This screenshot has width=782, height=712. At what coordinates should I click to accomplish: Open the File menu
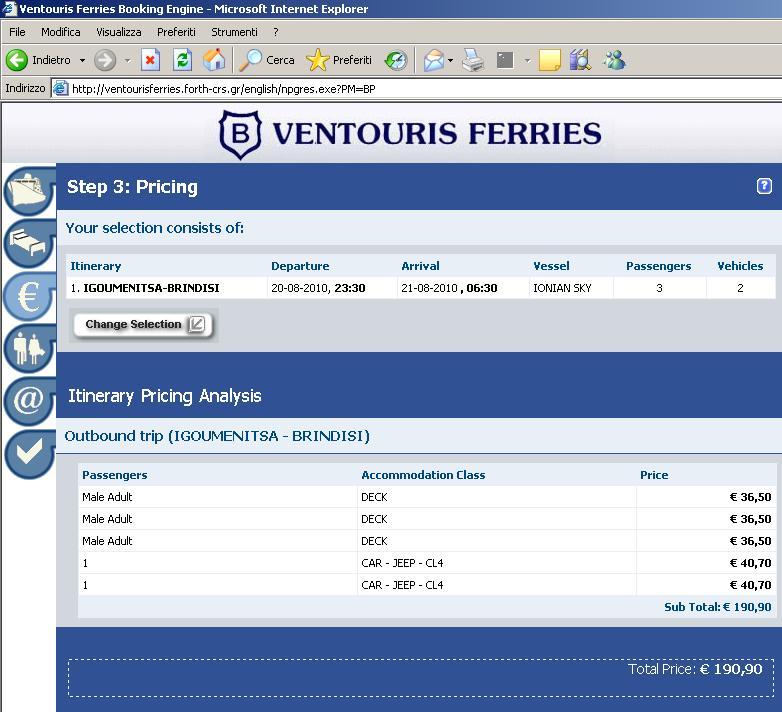(17, 32)
